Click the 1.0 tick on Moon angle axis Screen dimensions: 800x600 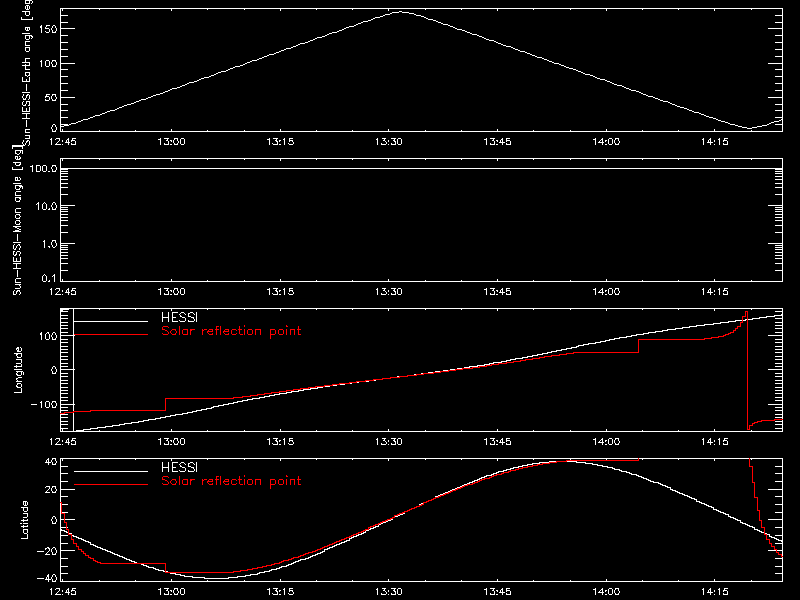click(x=49, y=244)
